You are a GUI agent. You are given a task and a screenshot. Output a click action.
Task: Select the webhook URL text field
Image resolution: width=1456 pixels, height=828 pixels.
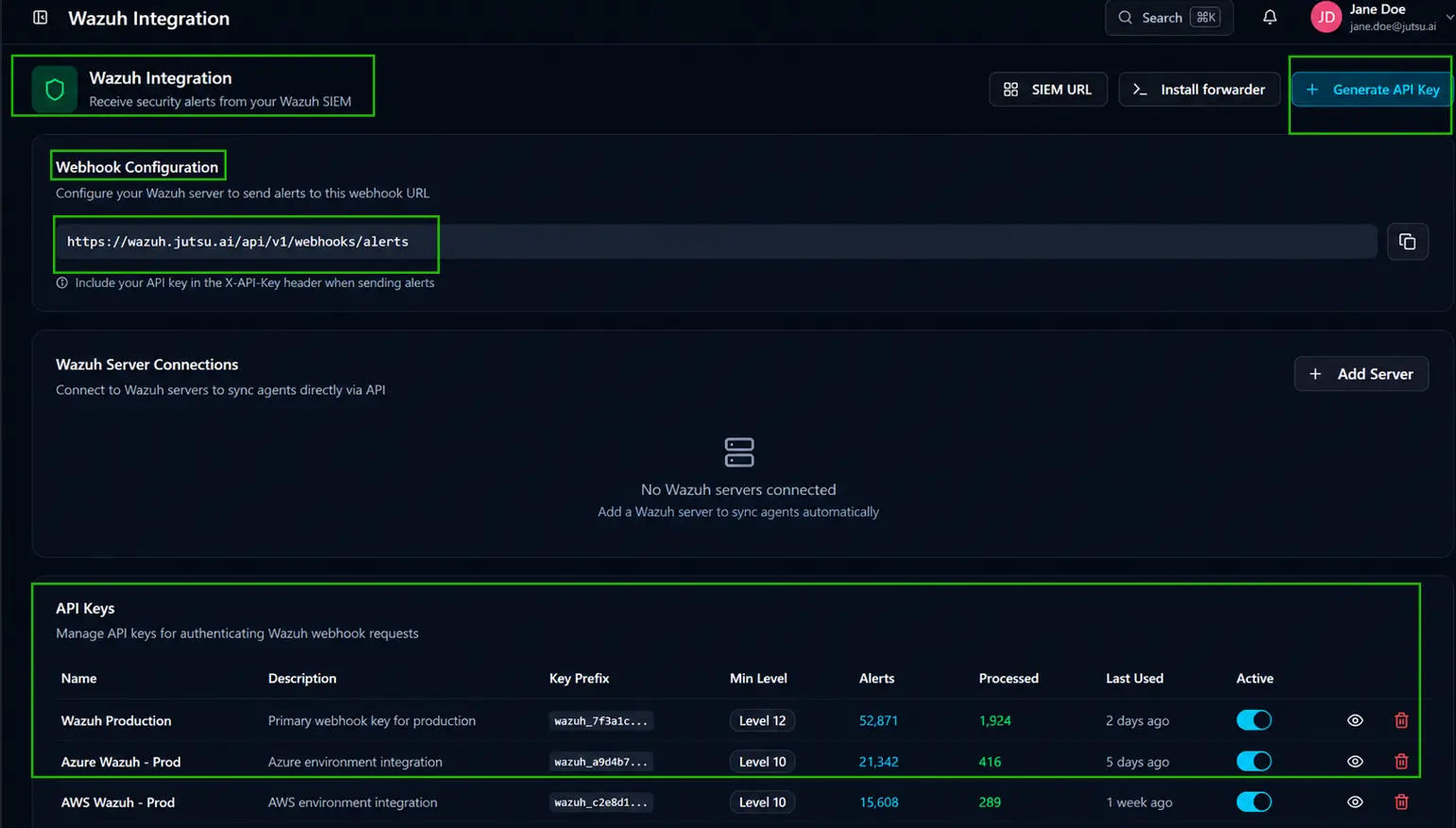(x=716, y=242)
